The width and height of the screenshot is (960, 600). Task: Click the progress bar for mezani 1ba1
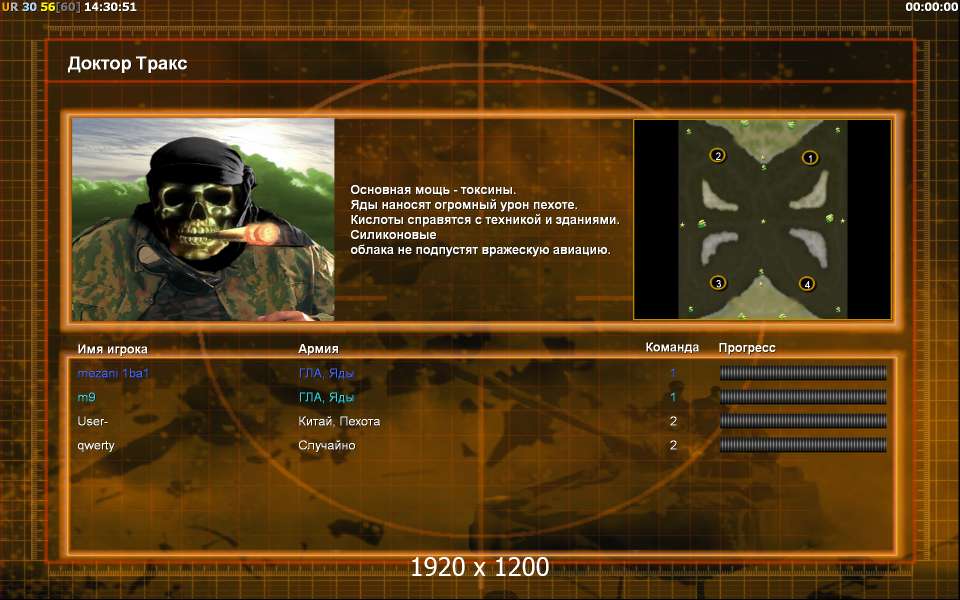pos(803,373)
